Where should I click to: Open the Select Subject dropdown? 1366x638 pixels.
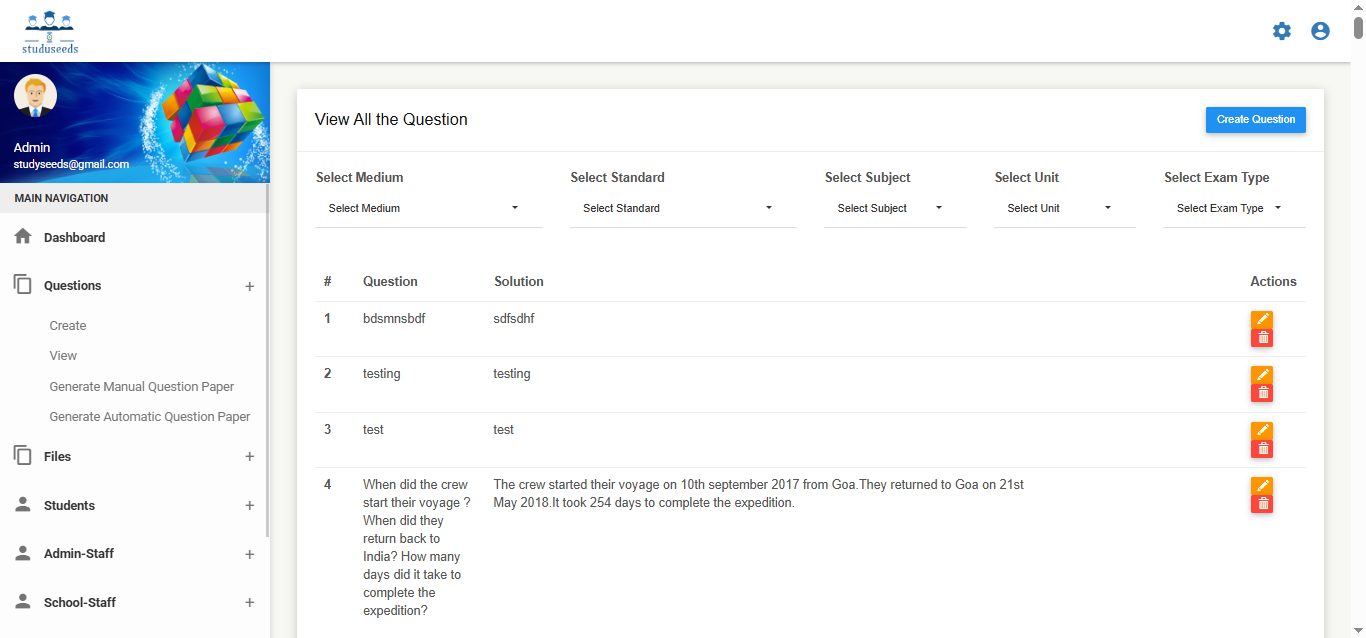click(894, 208)
